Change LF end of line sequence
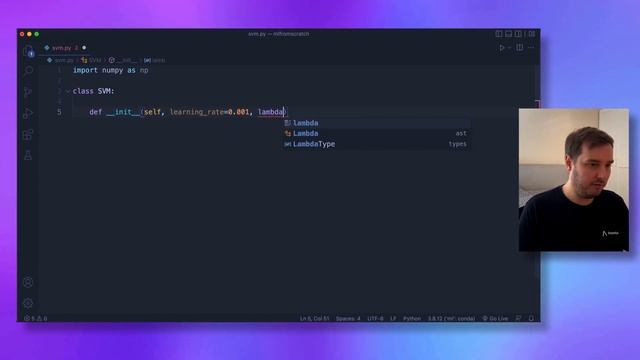 tap(393, 318)
